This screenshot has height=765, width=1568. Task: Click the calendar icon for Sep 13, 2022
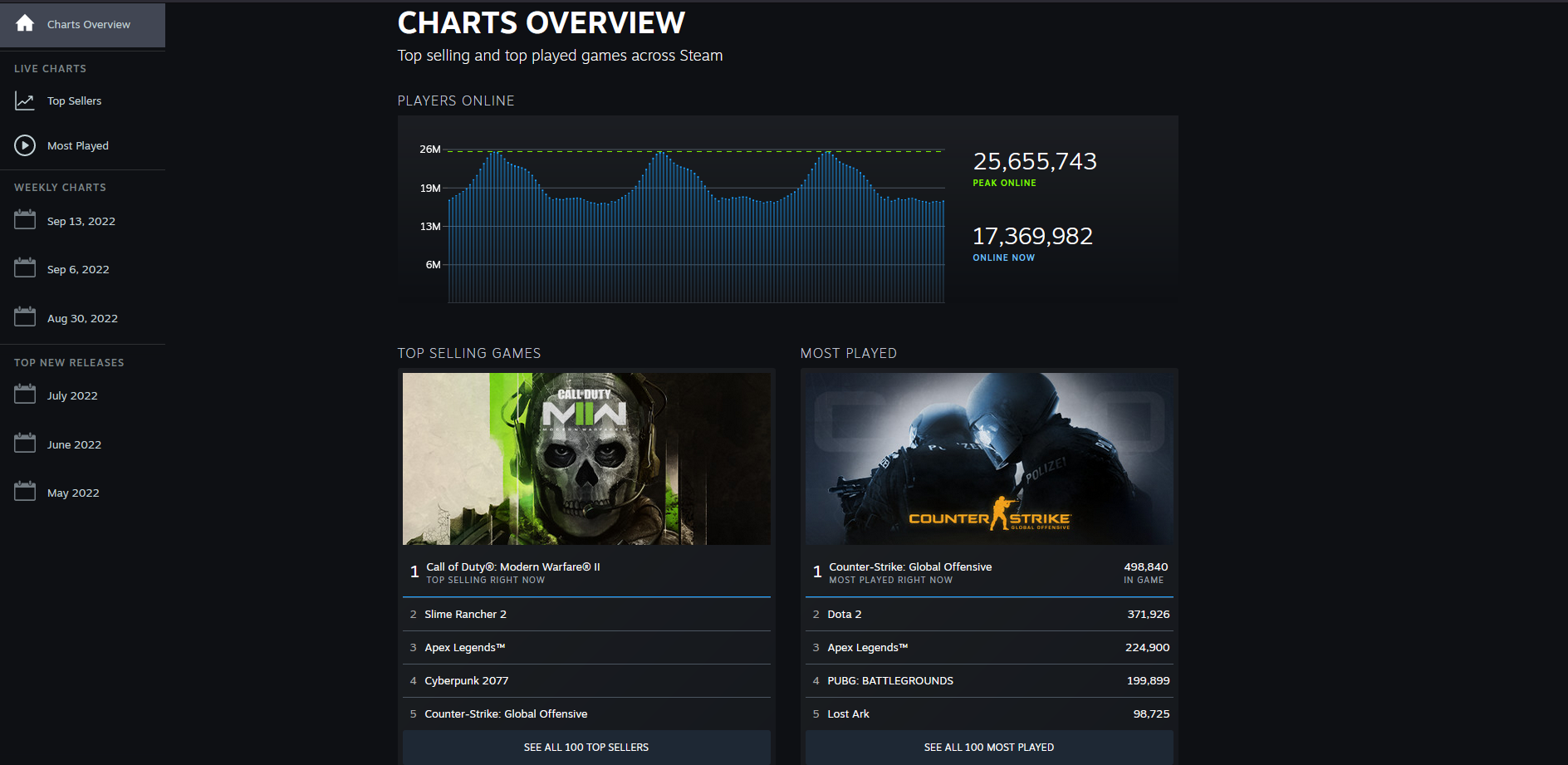pyautogui.click(x=25, y=220)
